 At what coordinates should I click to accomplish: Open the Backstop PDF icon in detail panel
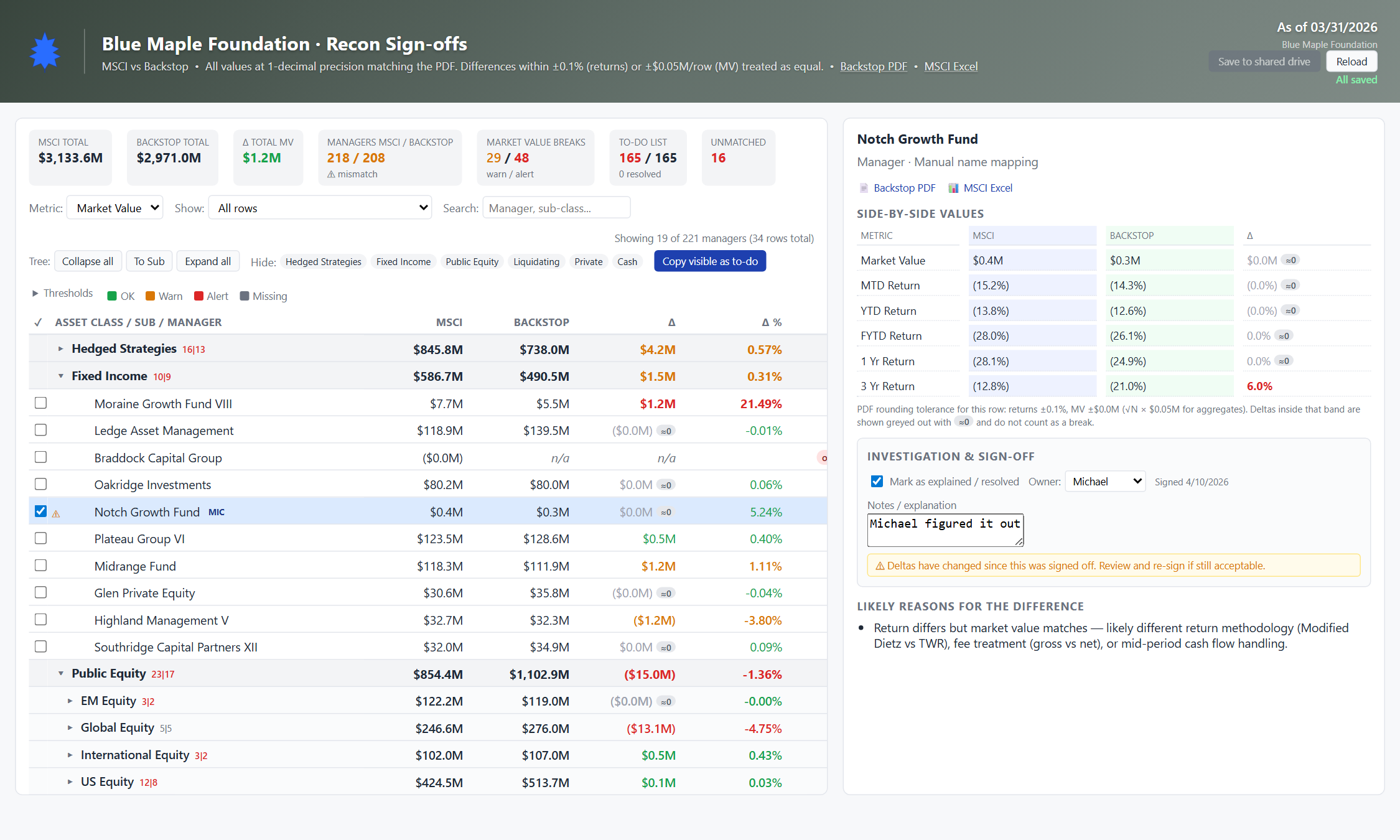[x=864, y=188]
